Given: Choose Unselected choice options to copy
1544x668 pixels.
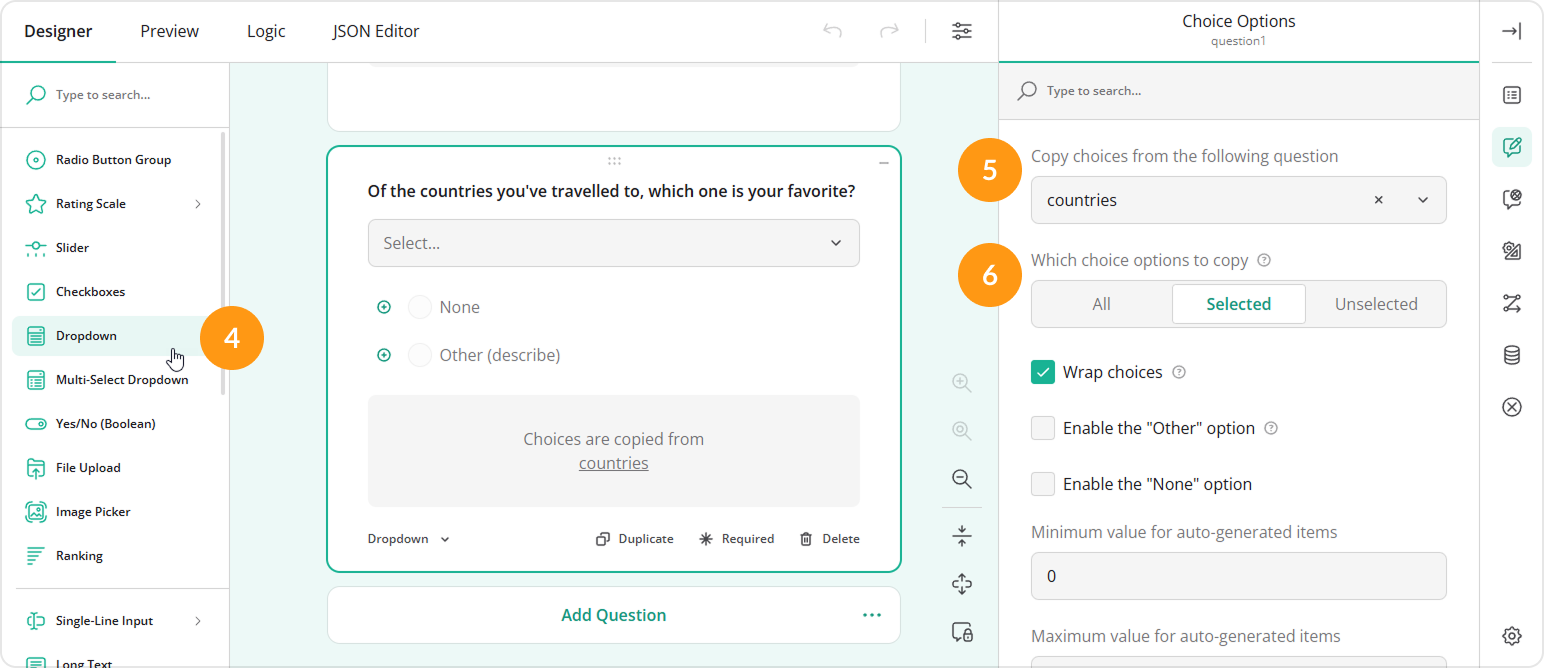Looking at the screenshot, I should click(x=1376, y=304).
